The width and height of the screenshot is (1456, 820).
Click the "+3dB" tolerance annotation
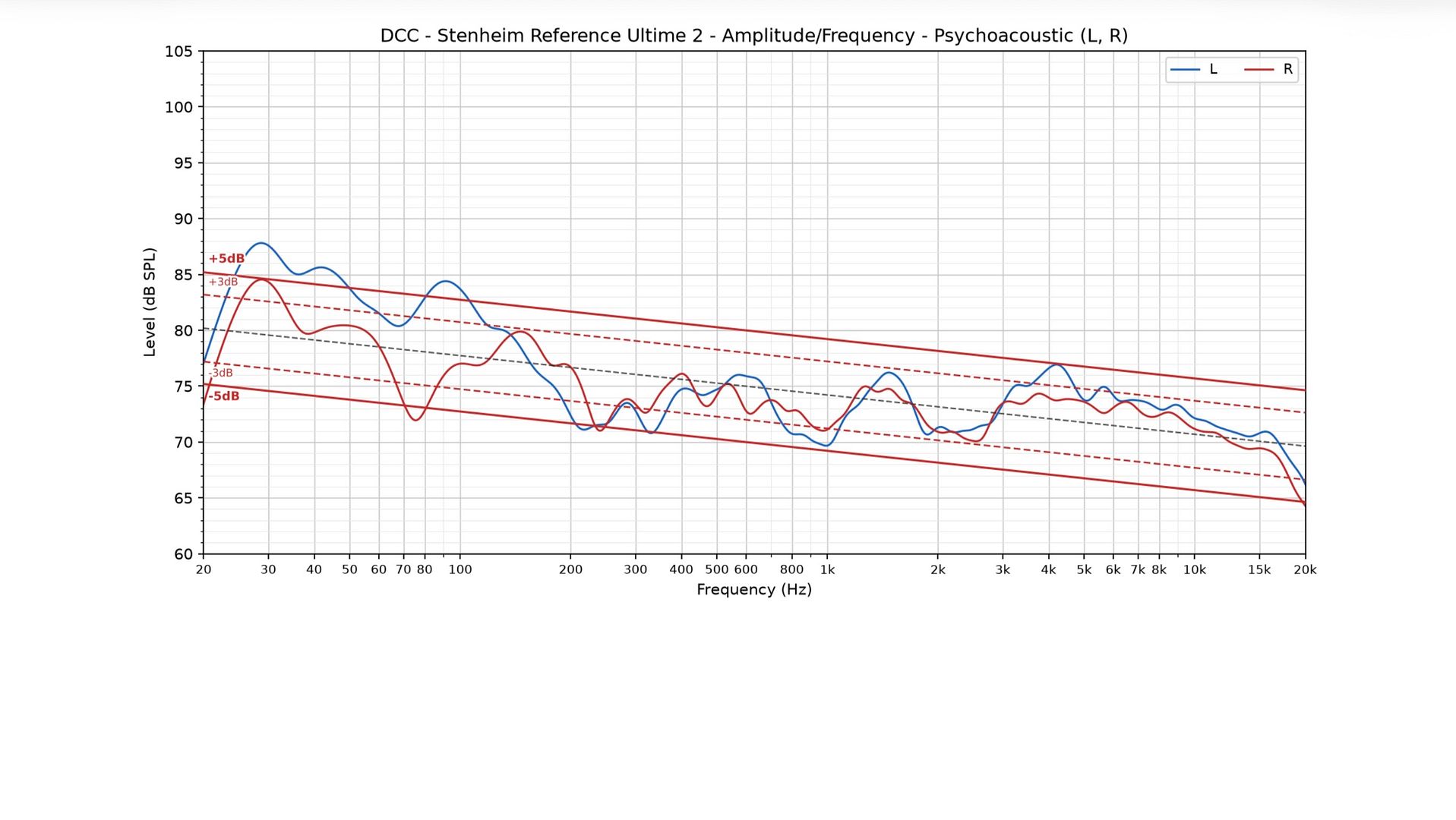[223, 282]
